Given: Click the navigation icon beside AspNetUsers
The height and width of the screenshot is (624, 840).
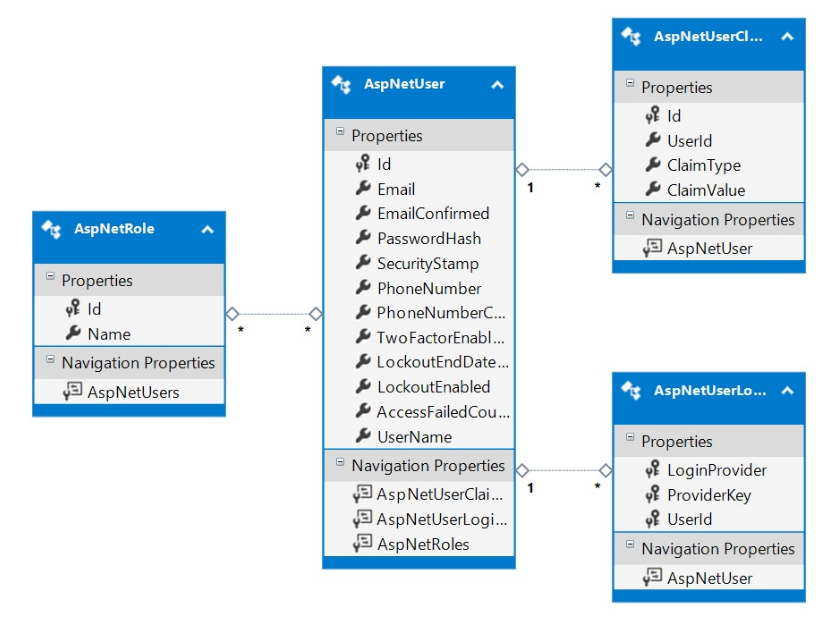Looking at the screenshot, I should pos(72,392).
